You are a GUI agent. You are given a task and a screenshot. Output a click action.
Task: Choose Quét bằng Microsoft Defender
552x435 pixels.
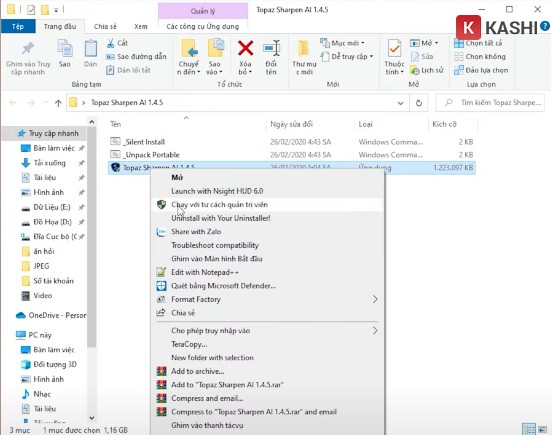[x=268, y=286]
